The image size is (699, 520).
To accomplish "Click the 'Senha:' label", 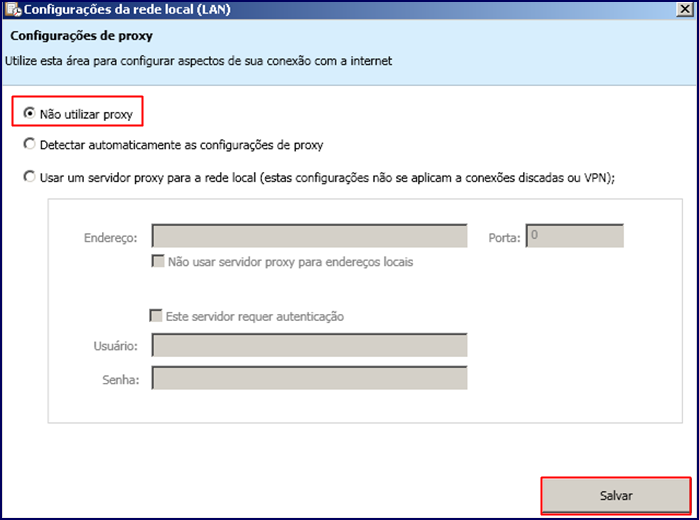I will (120, 380).
